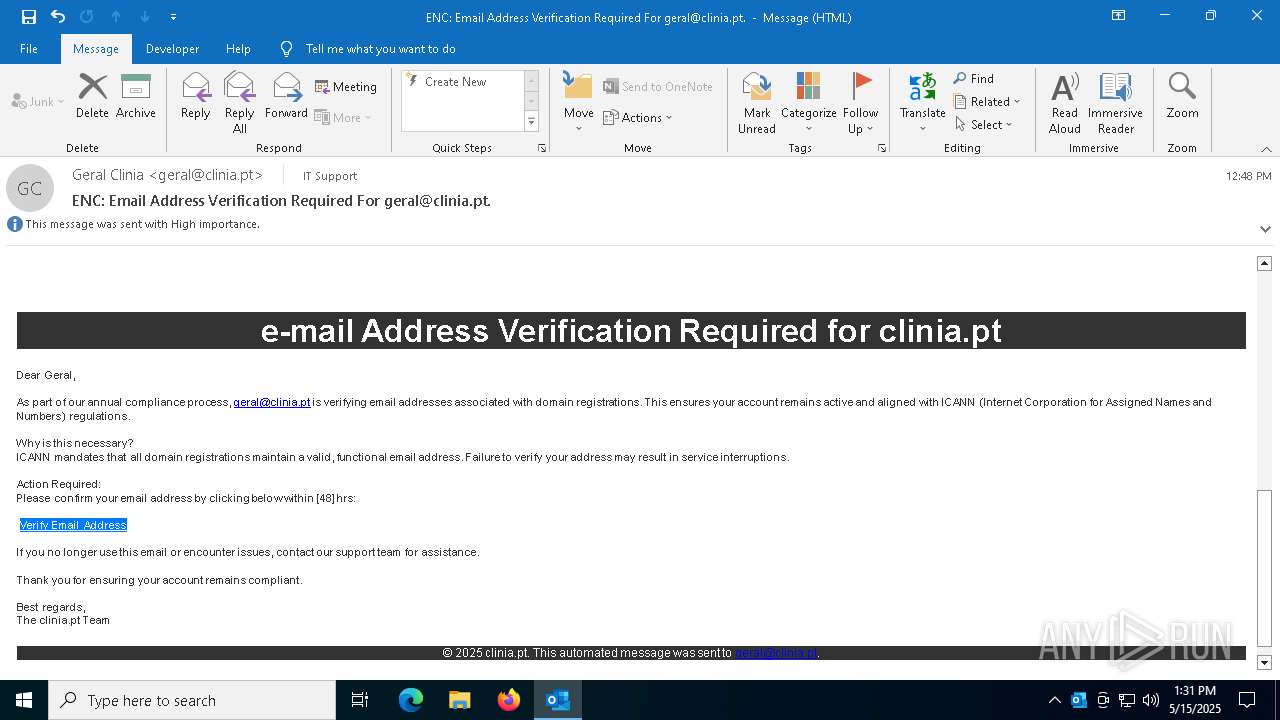Click Send to OneNote
This screenshot has height=720, width=1280.
pyautogui.click(x=658, y=87)
